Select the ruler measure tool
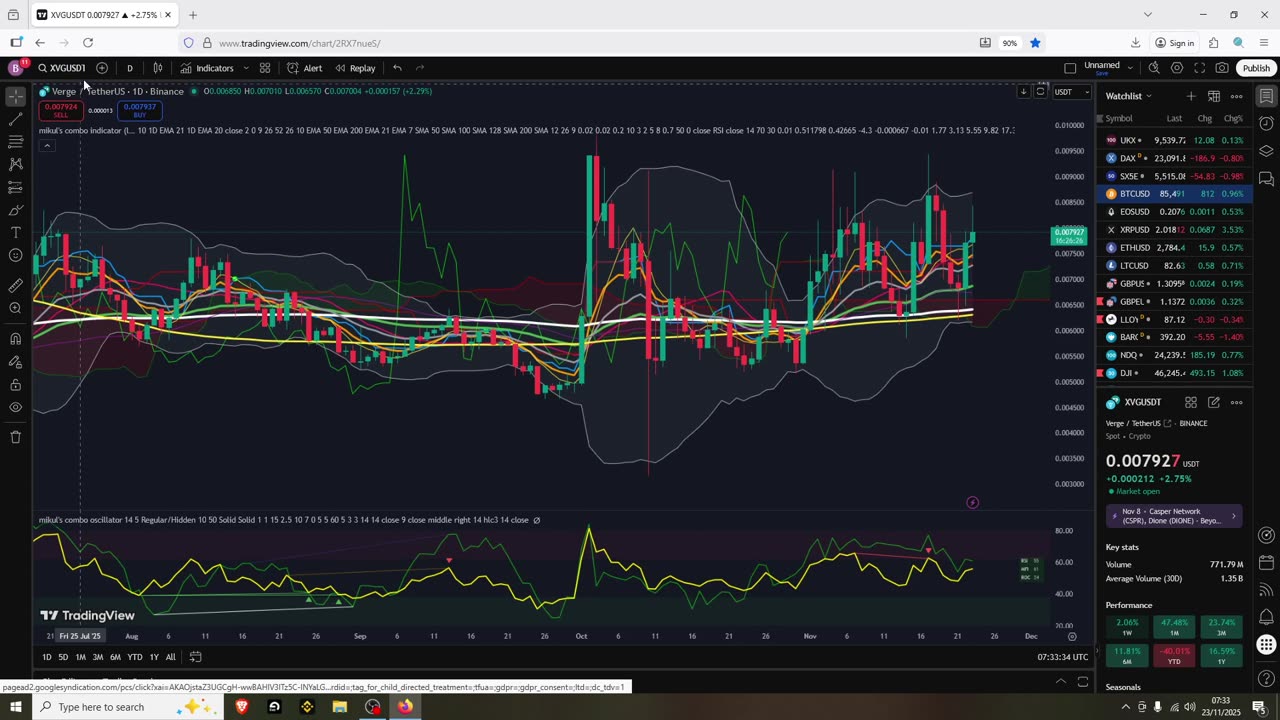Screen dimensions: 1280x720 [x=15, y=285]
